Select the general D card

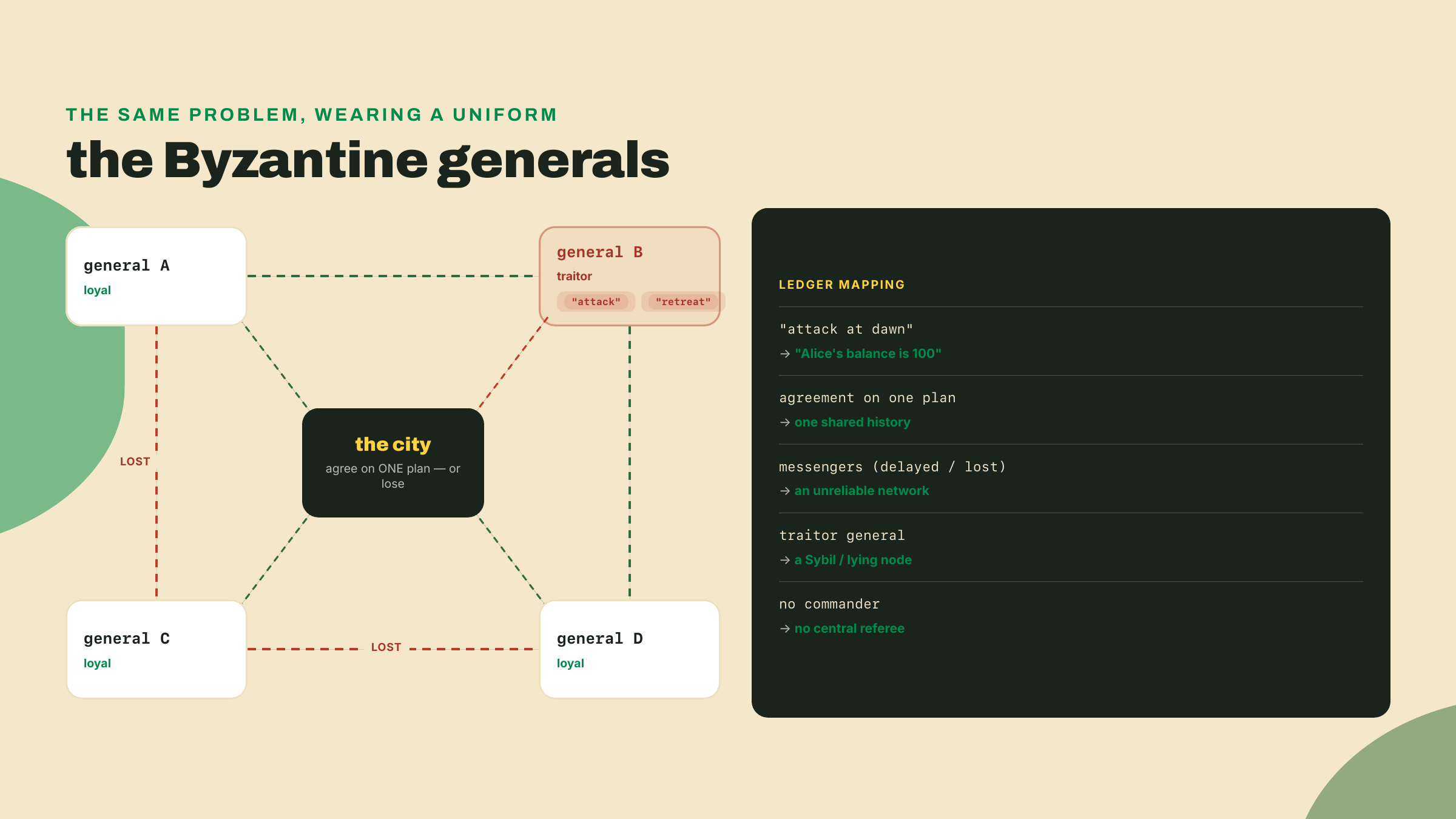(630, 649)
